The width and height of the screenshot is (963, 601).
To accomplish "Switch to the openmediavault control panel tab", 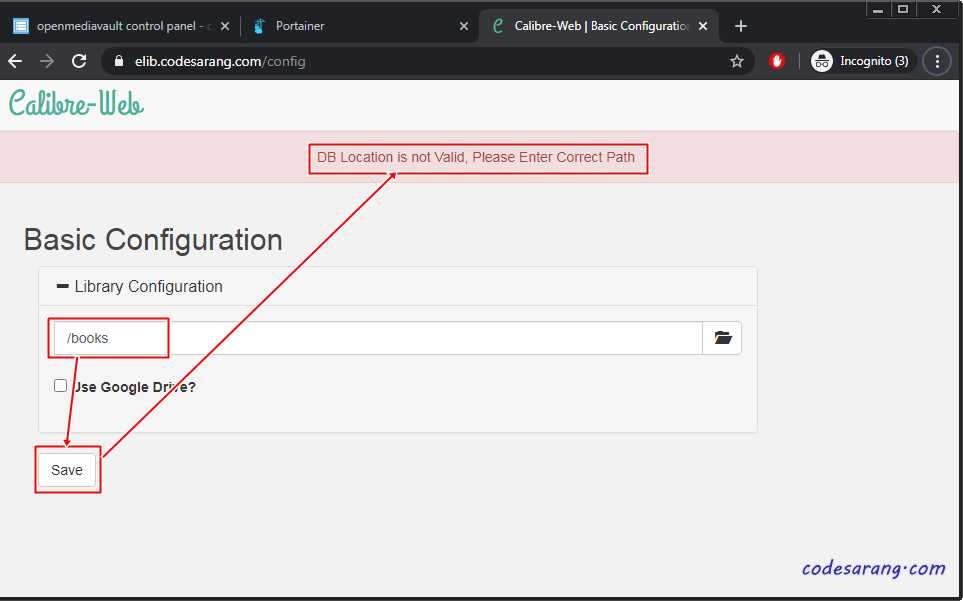I will point(122,26).
